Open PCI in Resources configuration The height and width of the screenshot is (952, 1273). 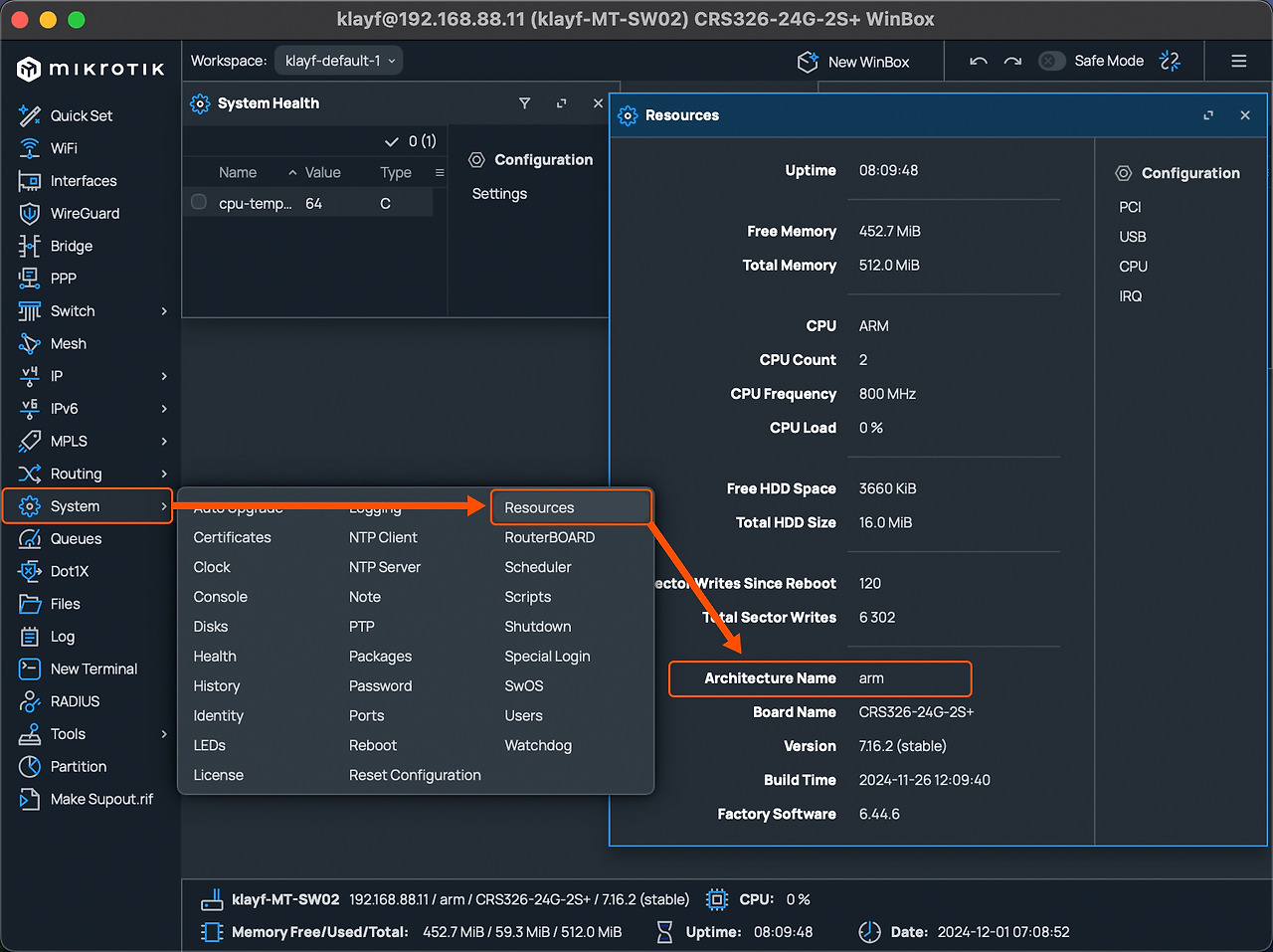(1130, 207)
